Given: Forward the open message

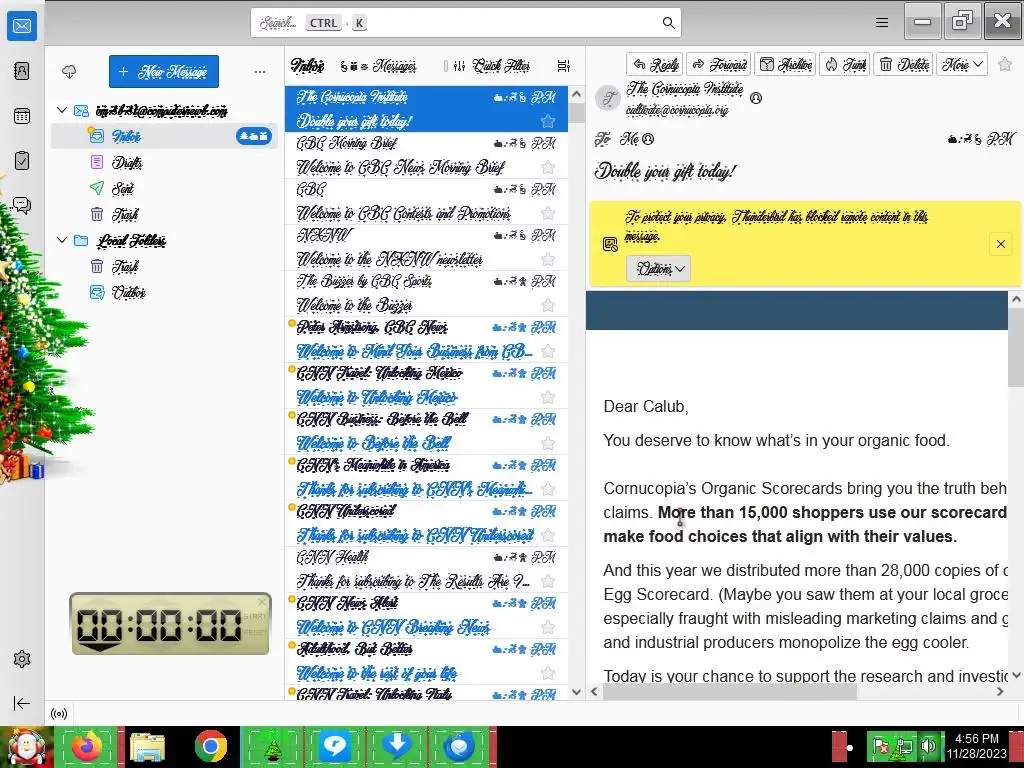Looking at the screenshot, I should (718, 64).
